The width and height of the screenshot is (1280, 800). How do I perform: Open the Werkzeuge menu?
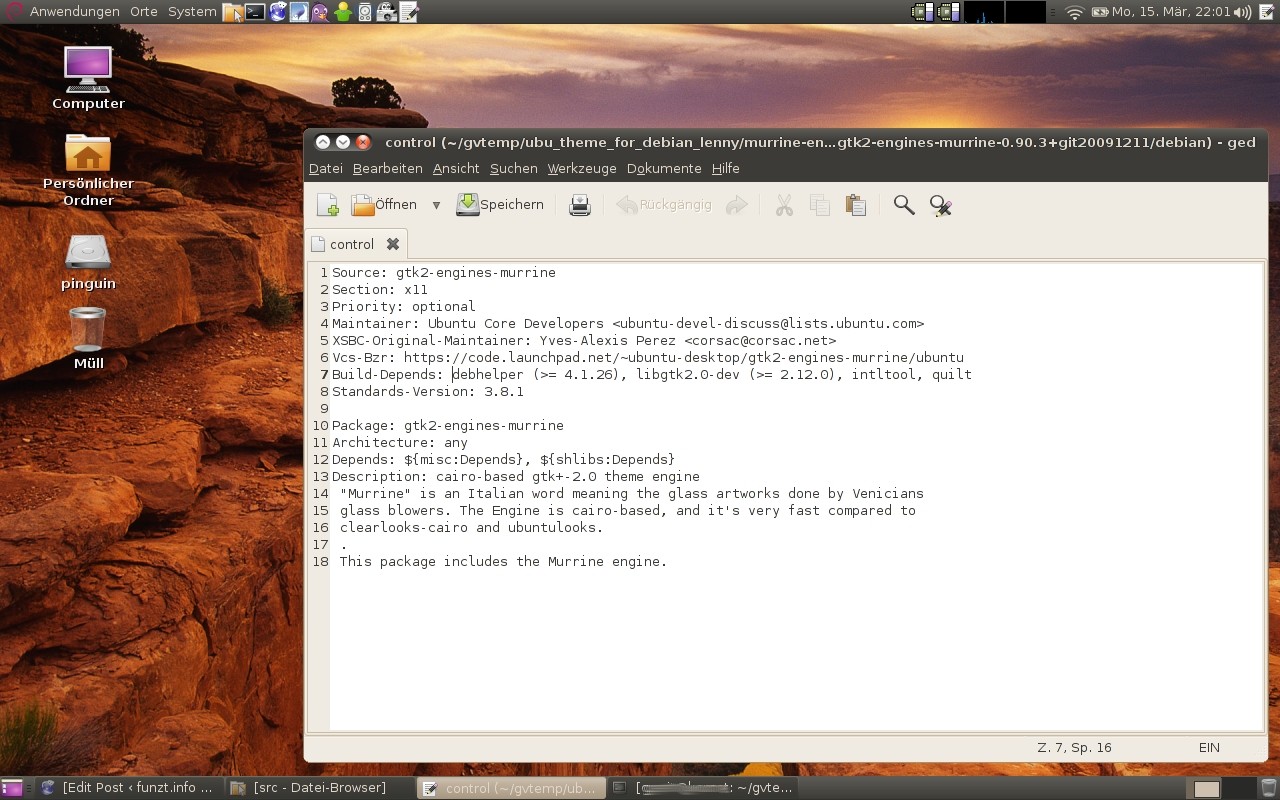582,168
